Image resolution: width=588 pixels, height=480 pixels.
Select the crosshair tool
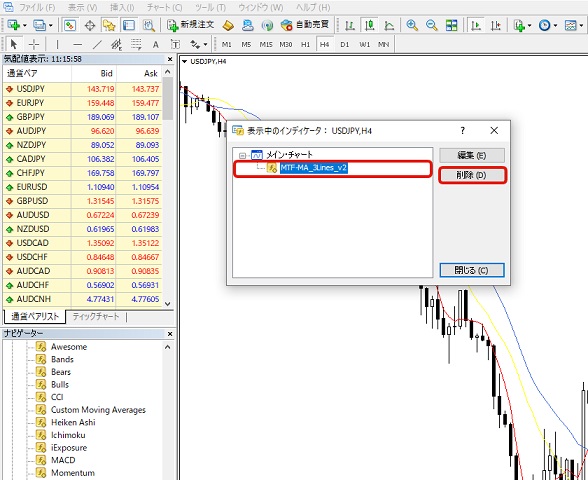coord(34,44)
